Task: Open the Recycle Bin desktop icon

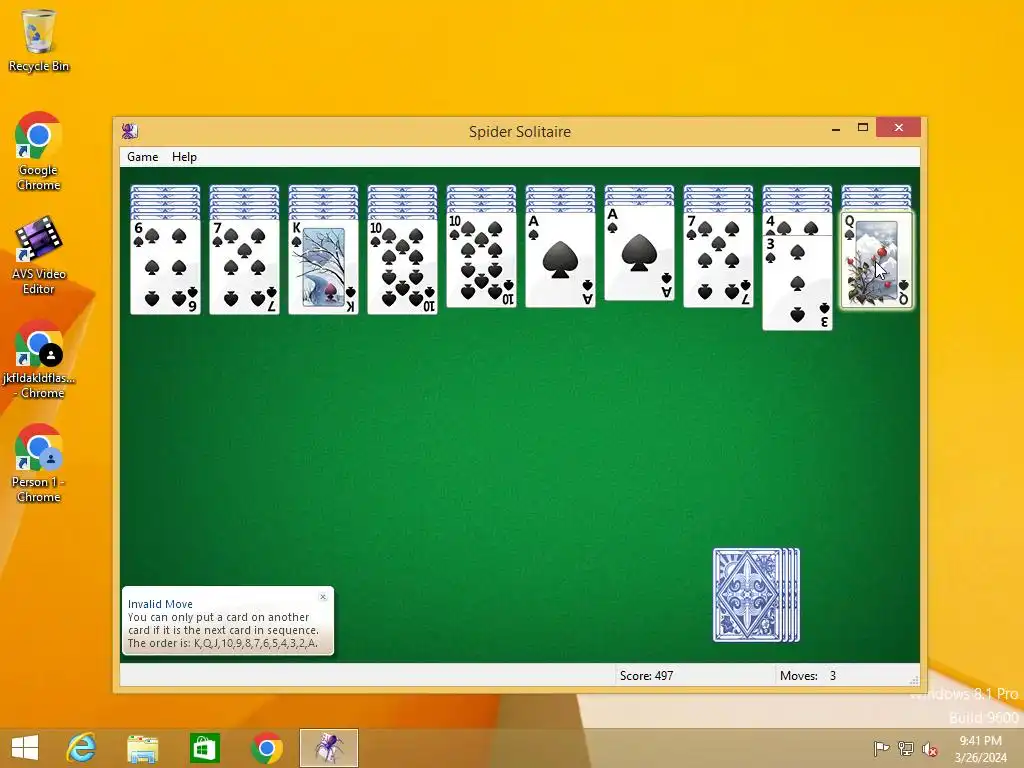Action: point(39,40)
